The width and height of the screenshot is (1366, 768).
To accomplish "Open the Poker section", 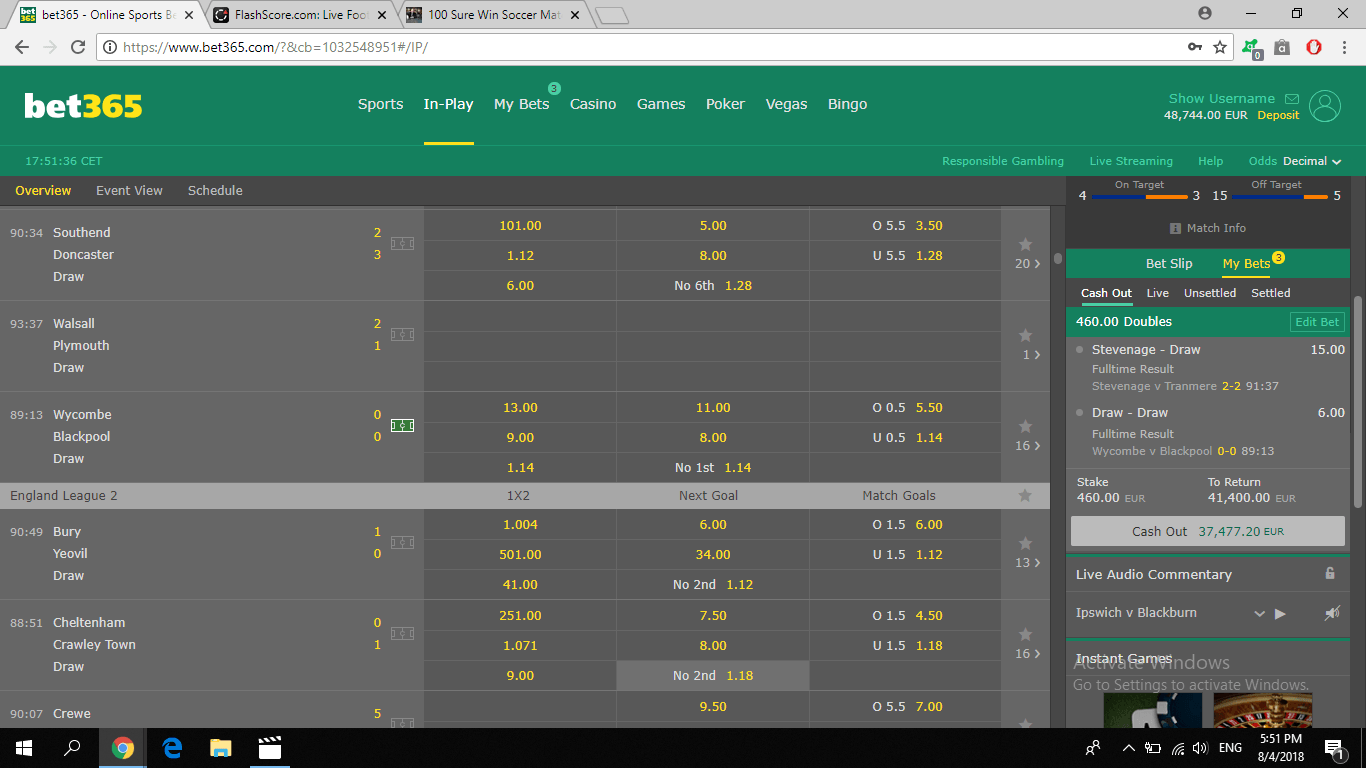I will (x=725, y=104).
